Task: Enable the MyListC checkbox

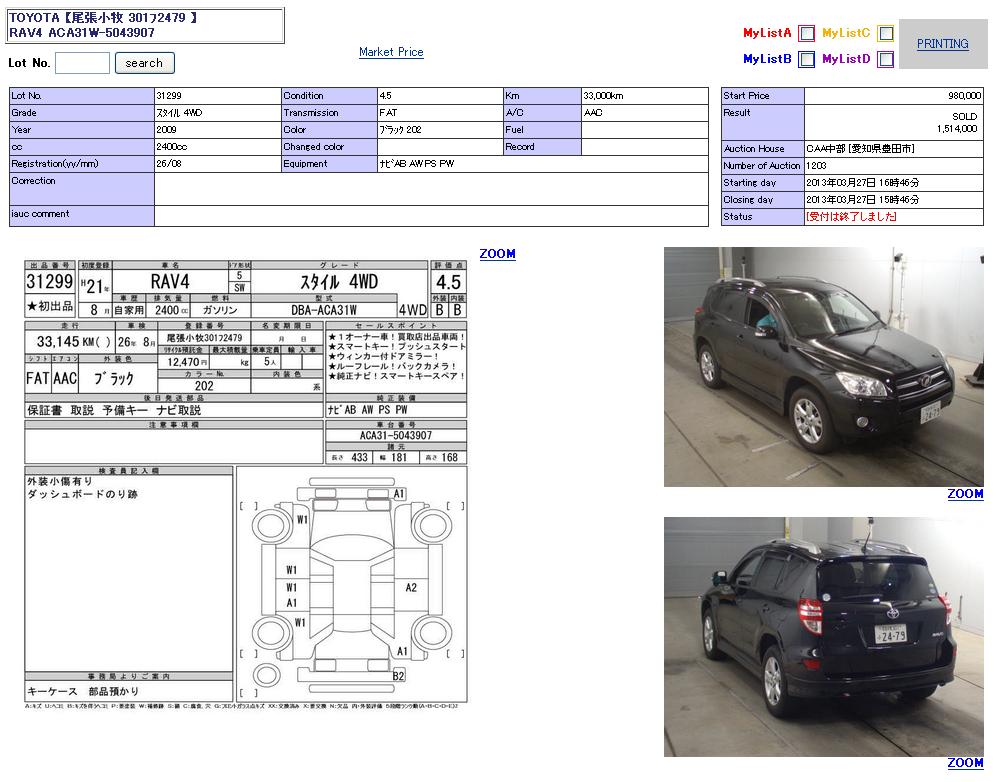Action: coord(885,34)
